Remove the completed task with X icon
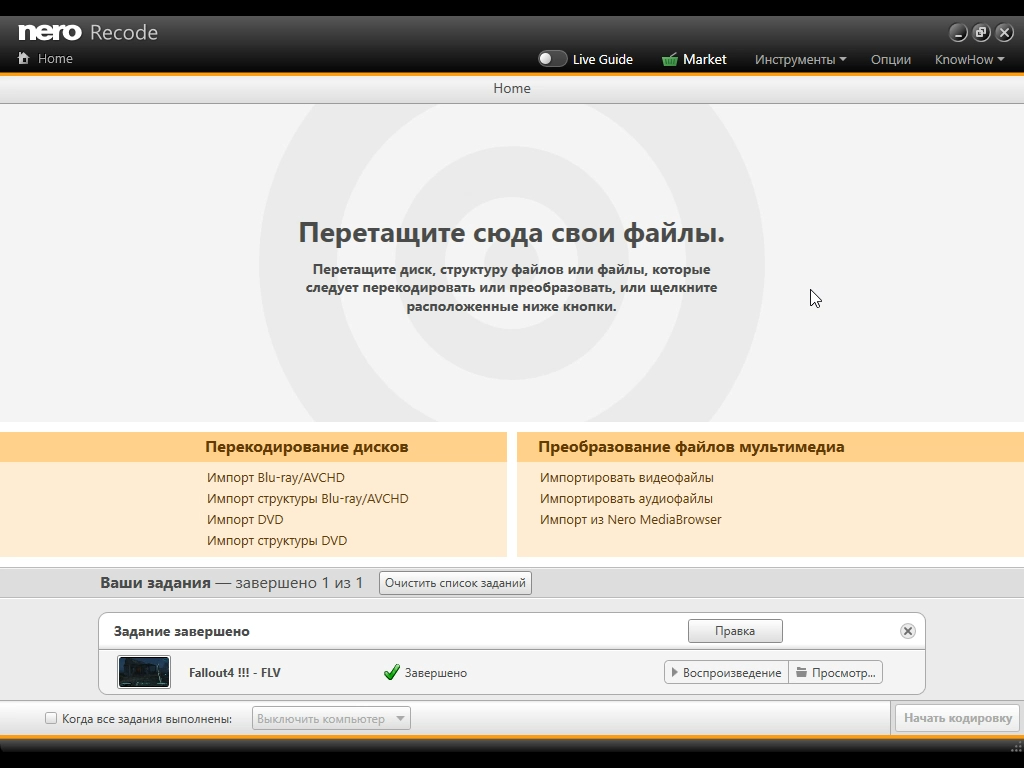Screen dimensions: 1024x768 click(908, 631)
